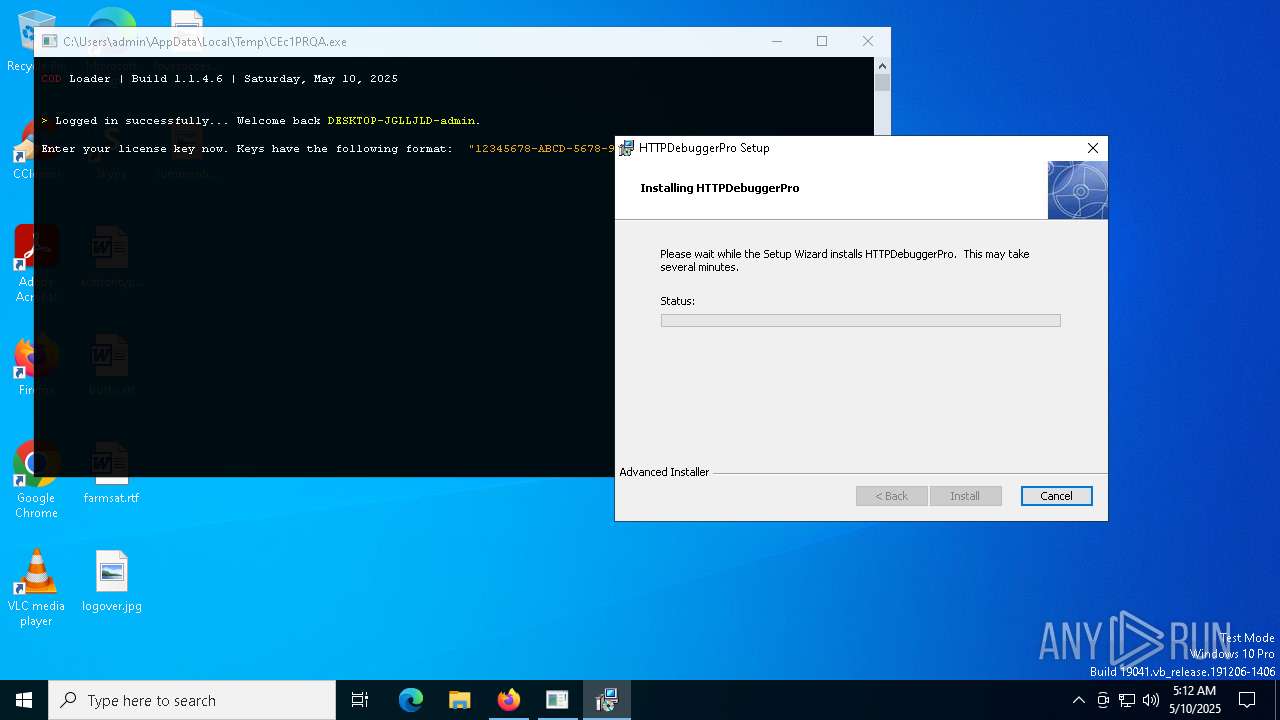This screenshot has height=720, width=1280.
Task: Open network settings tray icon
Action: click(x=1127, y=700)
